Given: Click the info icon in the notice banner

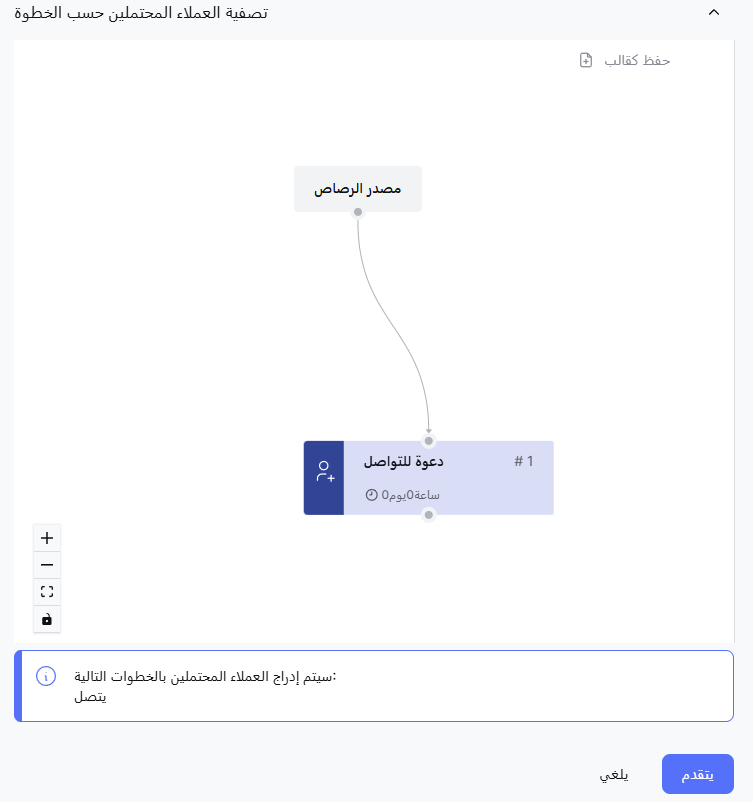Looking at the screenshot, I should coord(45,676).
